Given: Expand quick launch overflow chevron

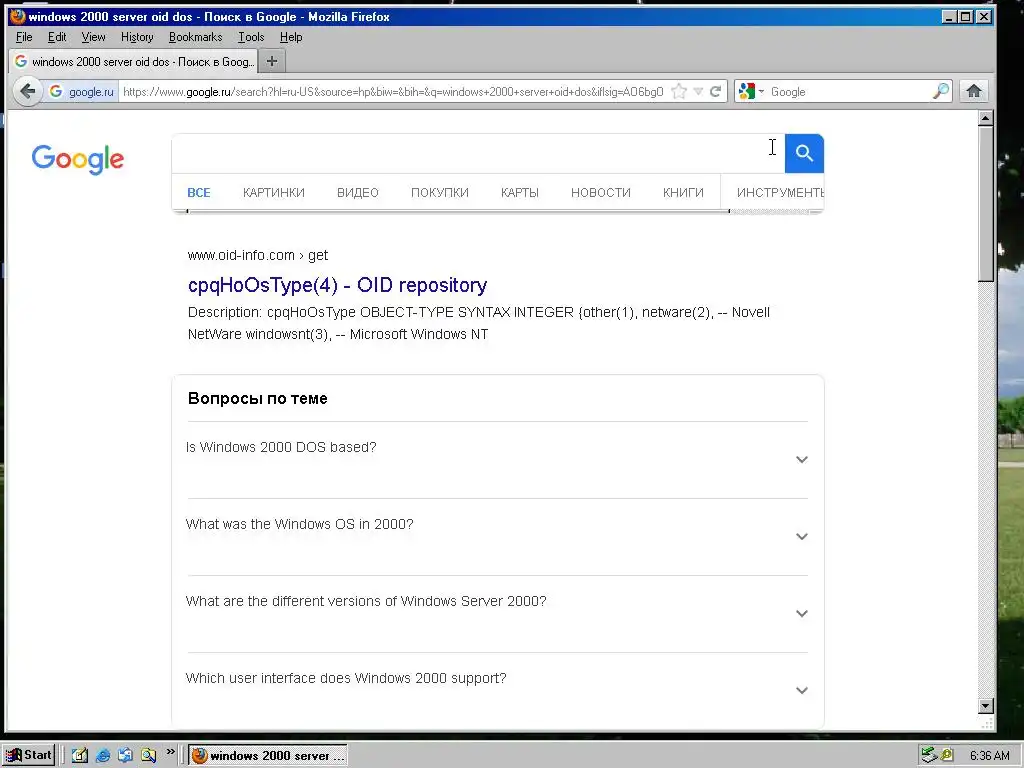Looking at the screenshot, I should (170, 752).
